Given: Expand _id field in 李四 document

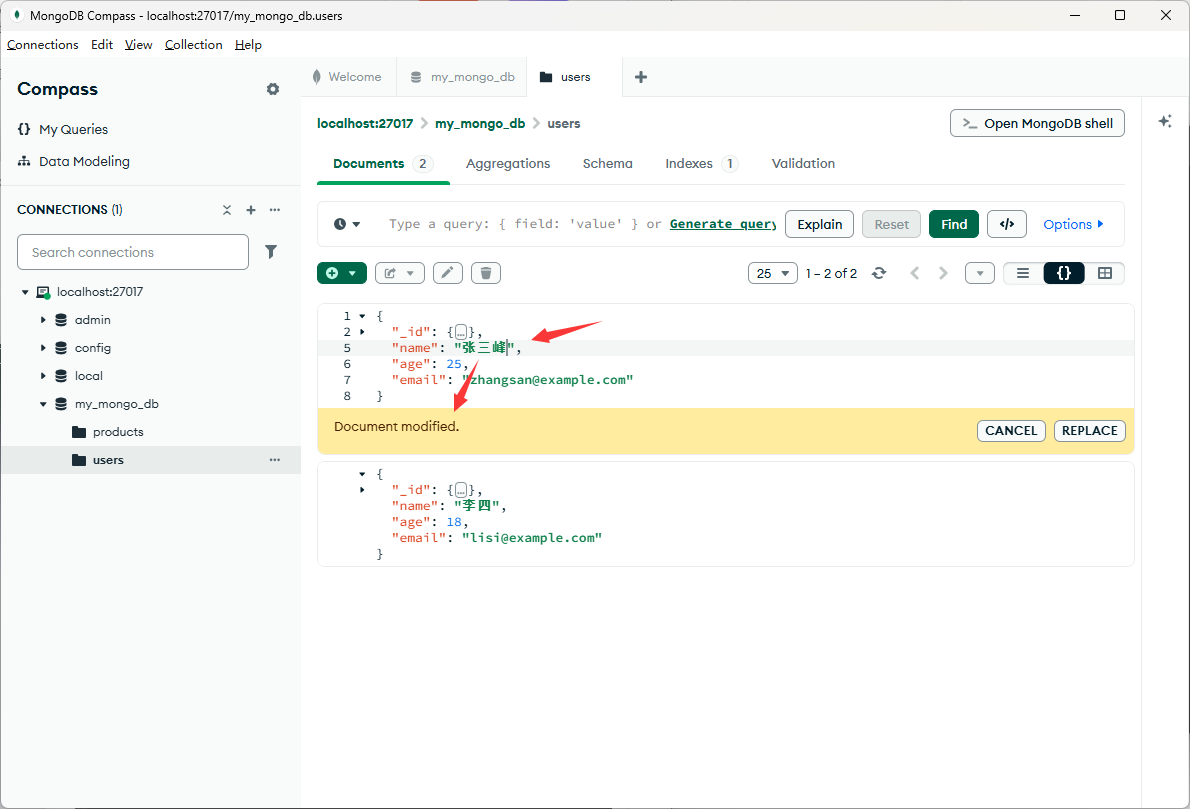Looking at the screenshot, I should (x=363, y=490).
